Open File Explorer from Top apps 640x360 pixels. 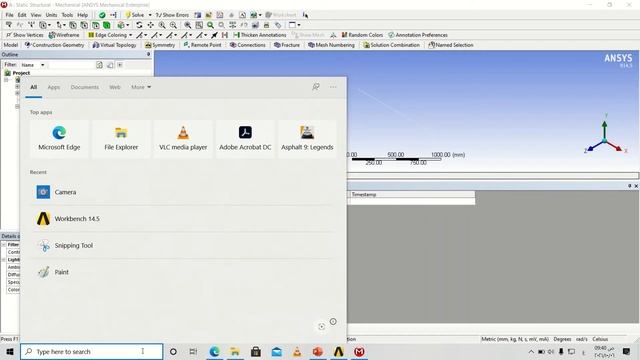click(x=121, y=139)
